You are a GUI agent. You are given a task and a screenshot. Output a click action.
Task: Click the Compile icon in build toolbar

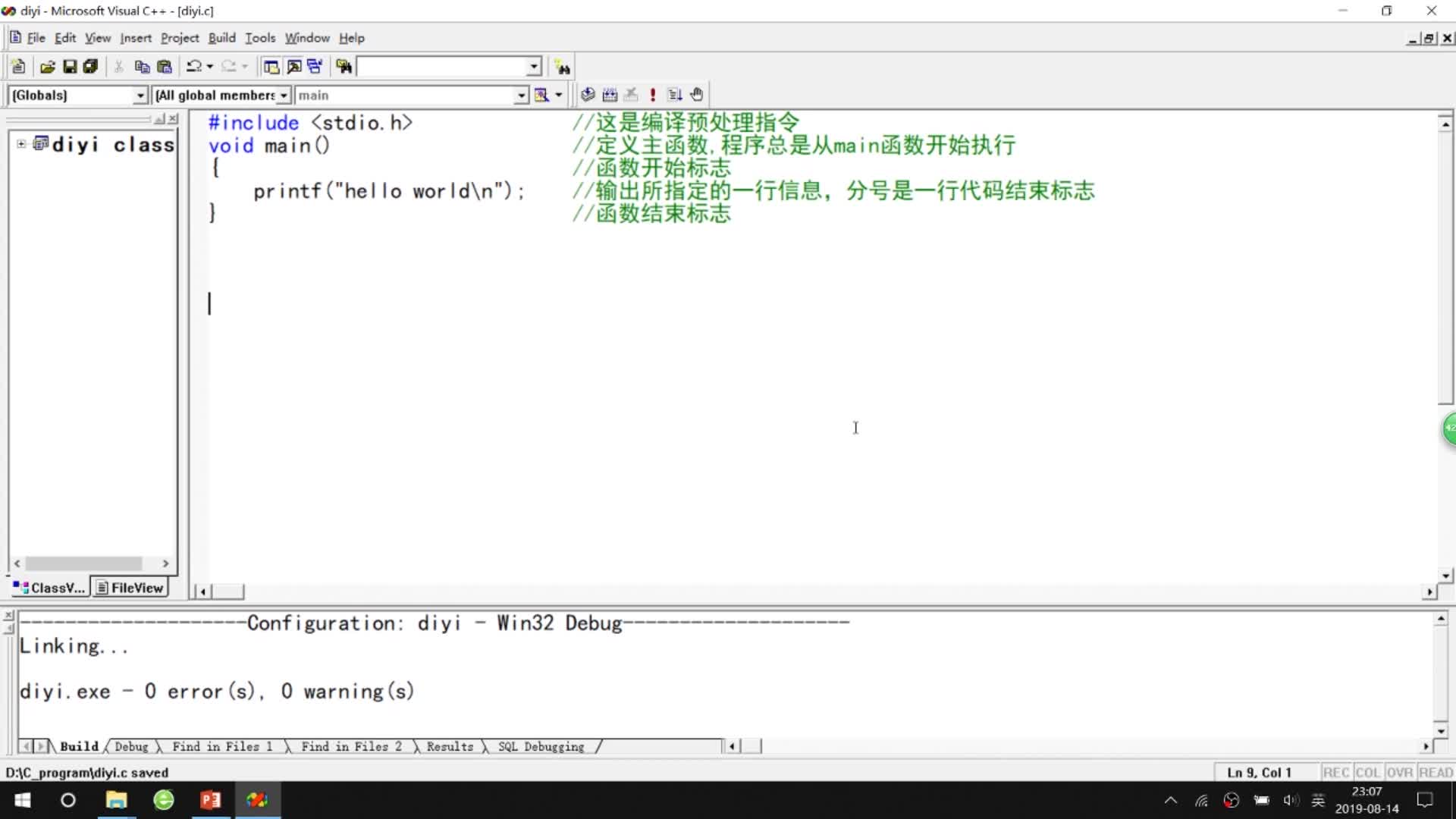pos(588,95)
